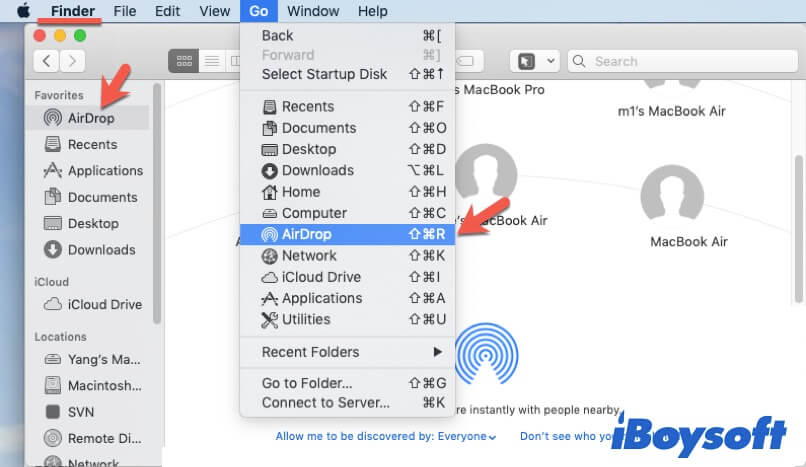
Task: Select Documents icon in the sidebar
Action: pyautogui.click(x=52, y=197)
